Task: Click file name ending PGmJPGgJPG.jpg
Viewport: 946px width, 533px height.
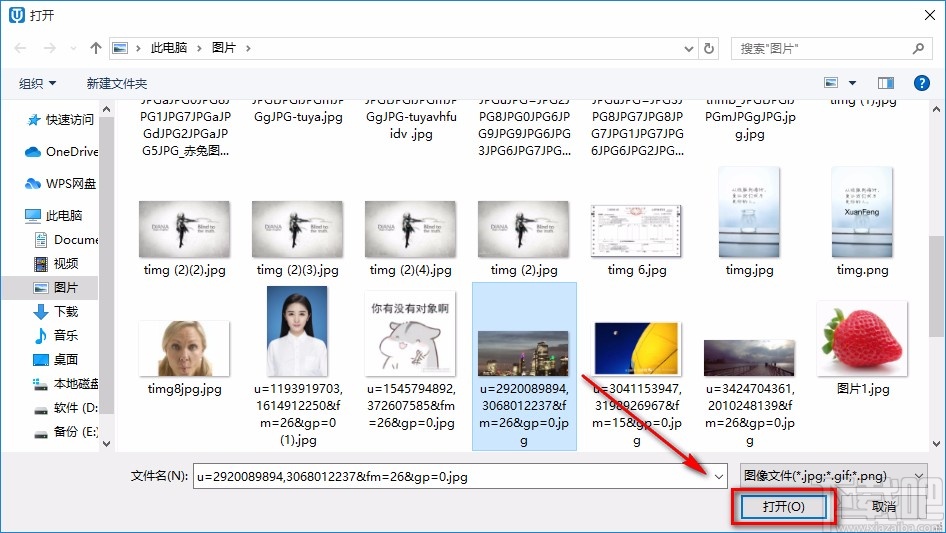Action: point(750,125)
